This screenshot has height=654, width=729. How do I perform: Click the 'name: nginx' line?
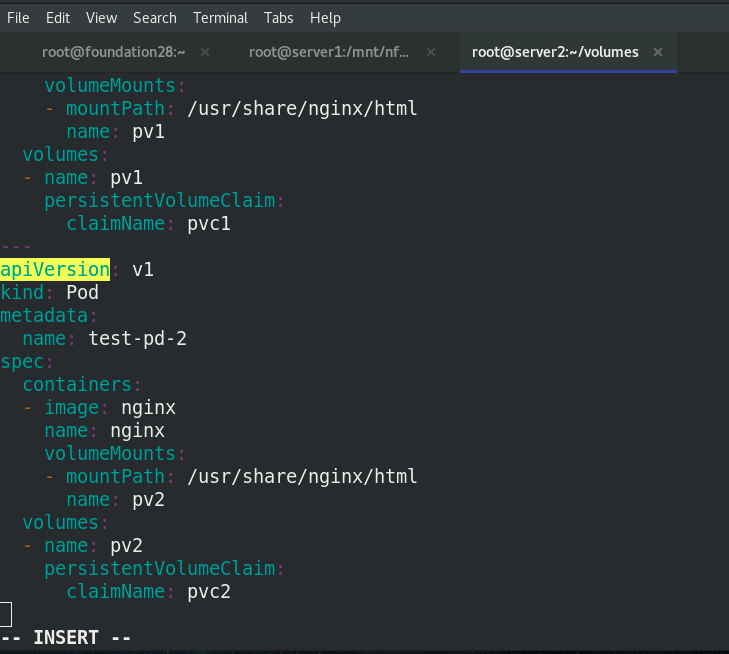(x=105, y=430)
